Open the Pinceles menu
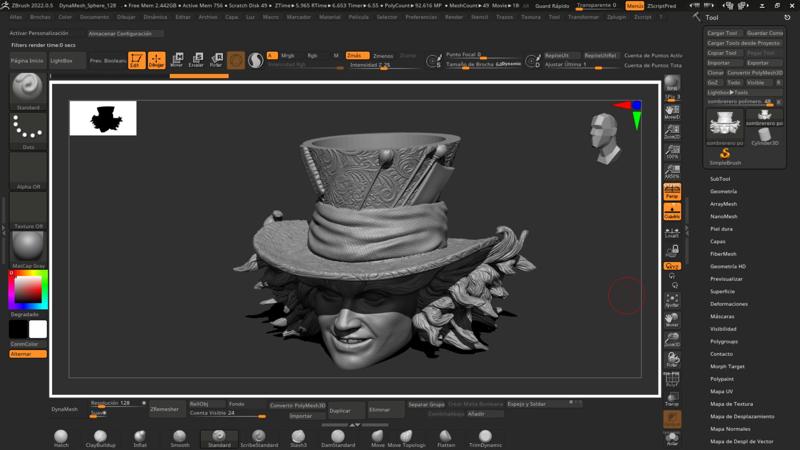800x450 pixels. coord(40,17)
